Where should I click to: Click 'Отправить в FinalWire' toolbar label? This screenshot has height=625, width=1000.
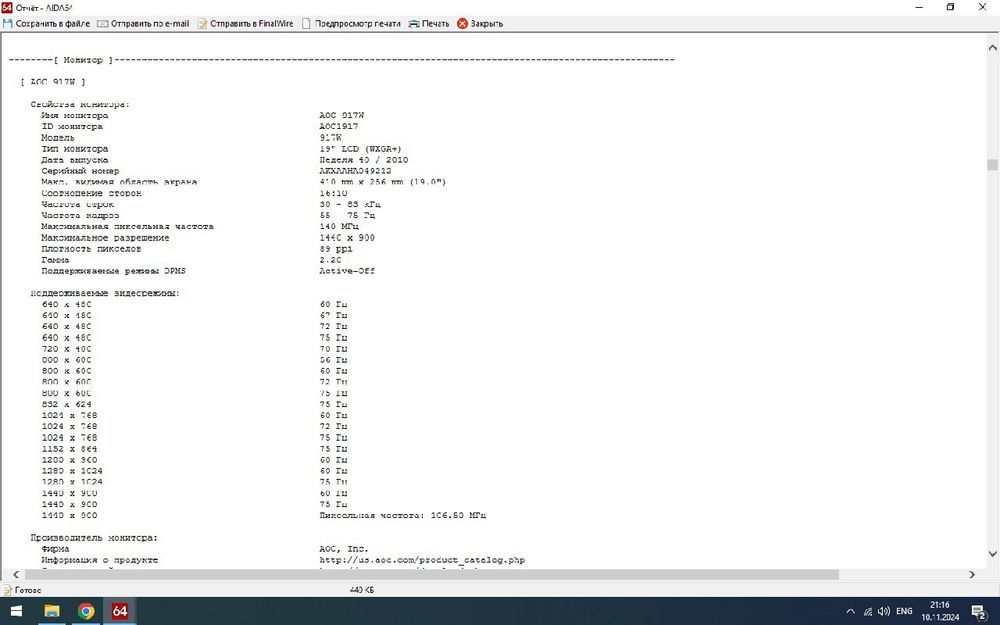[252, 24]
